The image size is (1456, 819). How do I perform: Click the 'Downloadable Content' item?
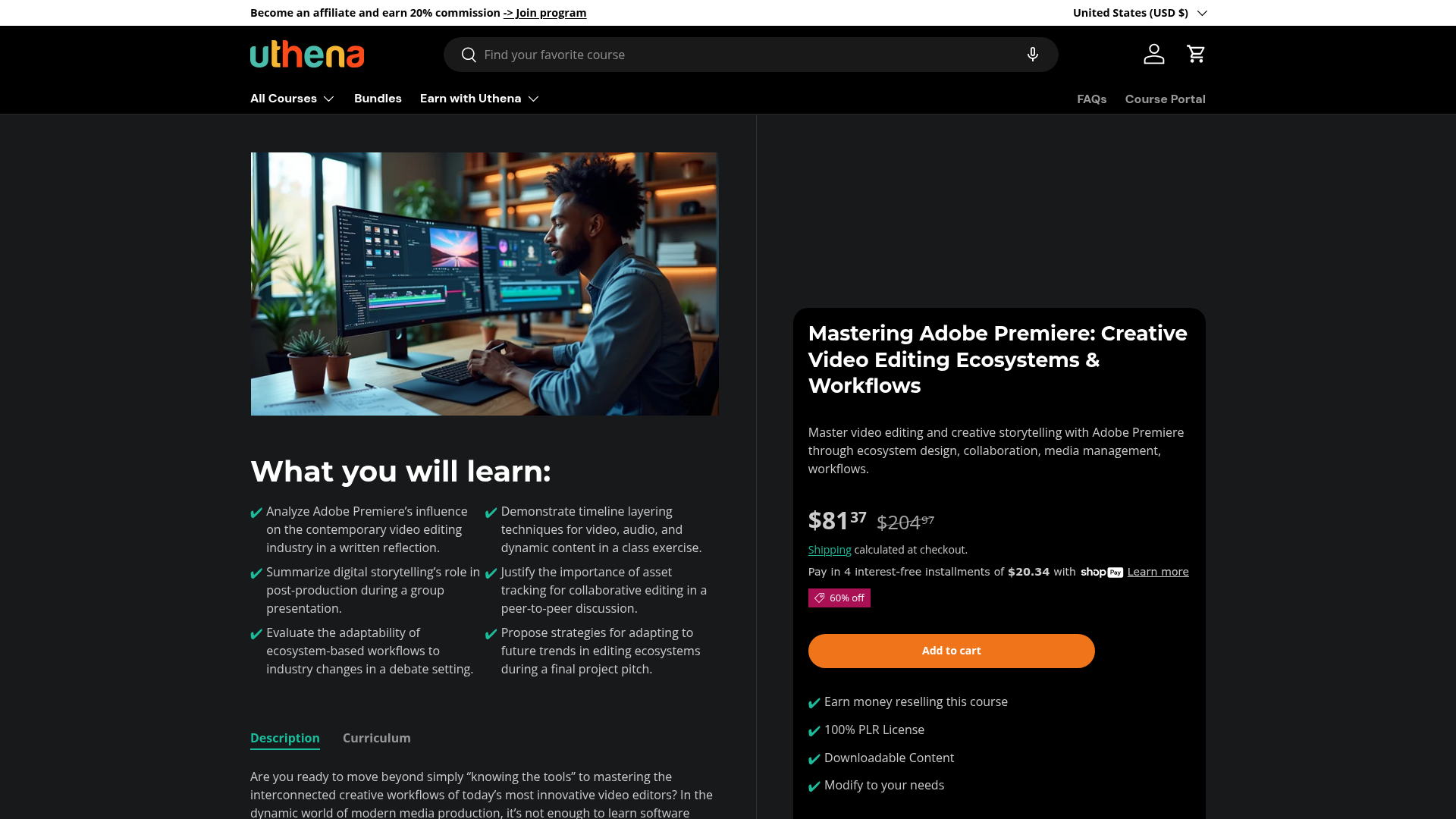point(889,758)
